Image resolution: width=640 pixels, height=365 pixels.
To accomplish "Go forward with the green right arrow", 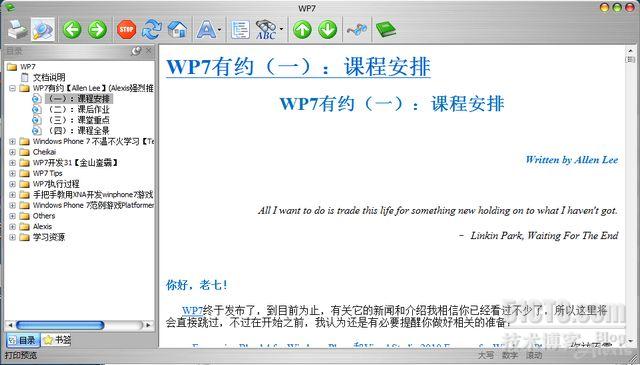I will [98, 30].
